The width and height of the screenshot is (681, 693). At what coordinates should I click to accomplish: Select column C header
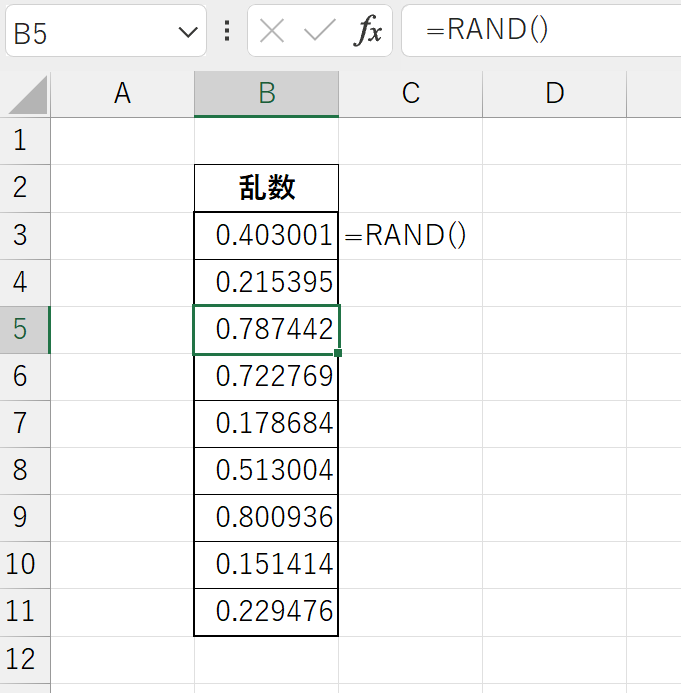click(410, 94)
